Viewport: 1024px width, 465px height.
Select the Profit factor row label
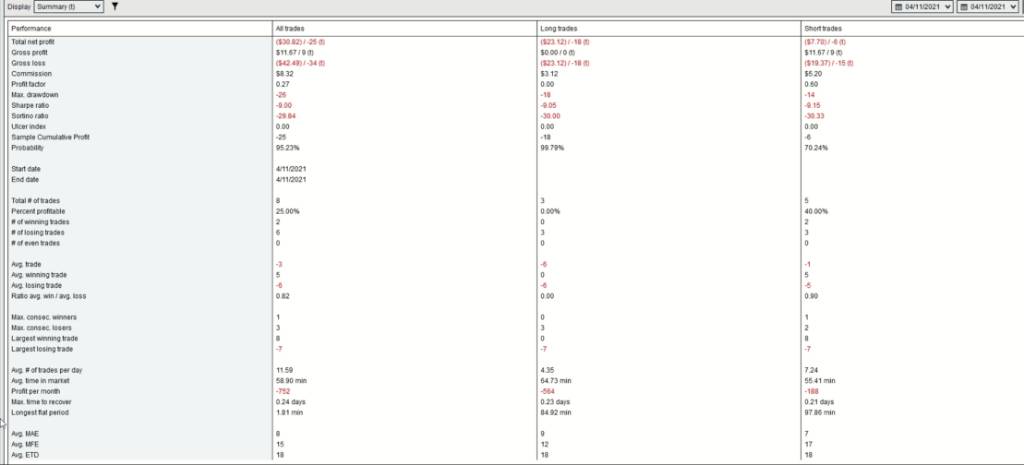click(31, 84)
